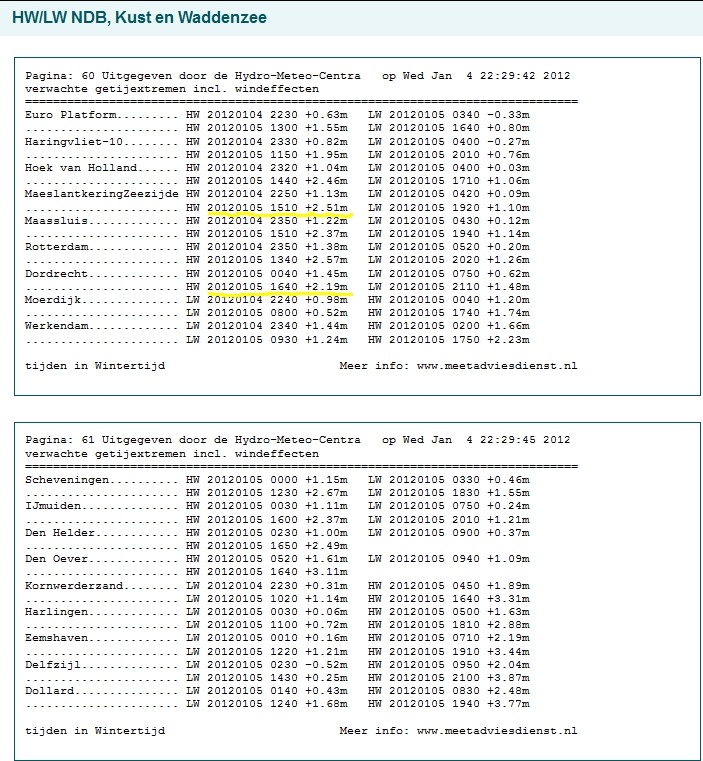
Task: Click 'tijden in Wintertijd' in the page 60 box
Action: point(95,365)
